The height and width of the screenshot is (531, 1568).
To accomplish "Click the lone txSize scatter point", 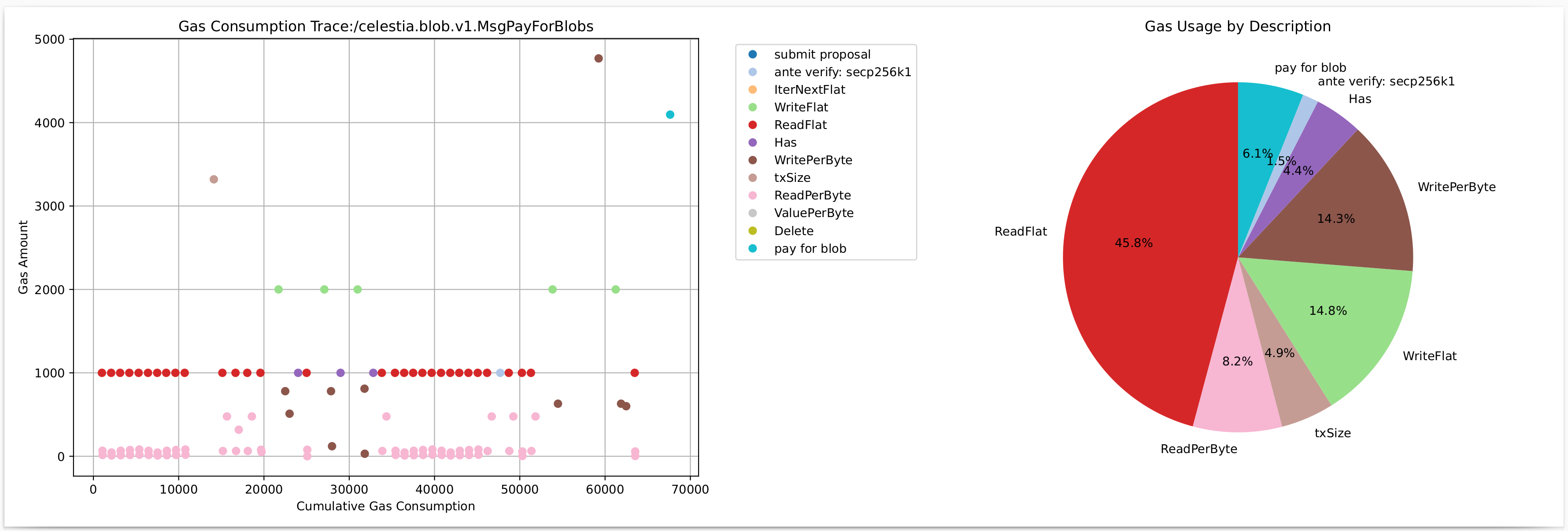I will [214, 180].
